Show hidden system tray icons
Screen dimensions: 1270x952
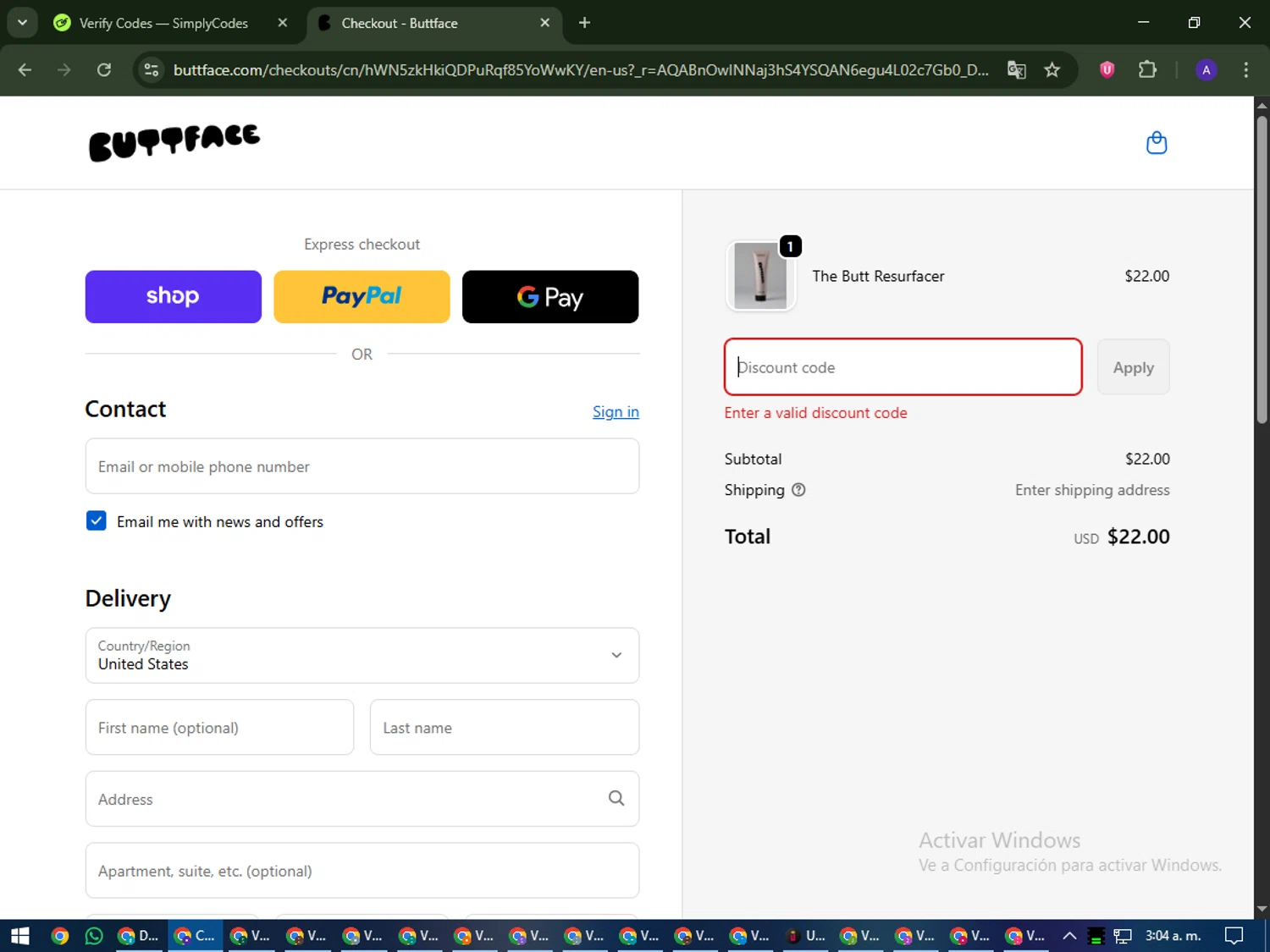(1069, 936)
